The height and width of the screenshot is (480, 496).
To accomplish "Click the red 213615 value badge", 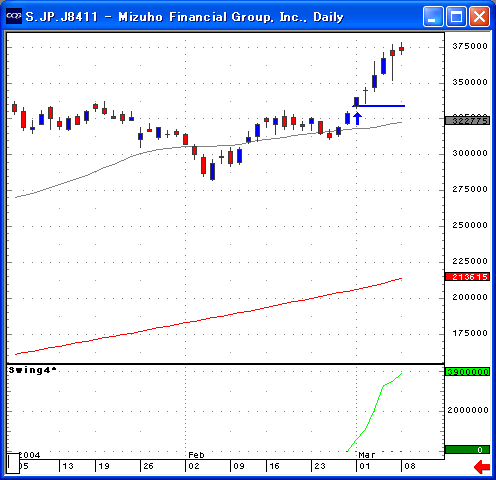I will 468,277.
